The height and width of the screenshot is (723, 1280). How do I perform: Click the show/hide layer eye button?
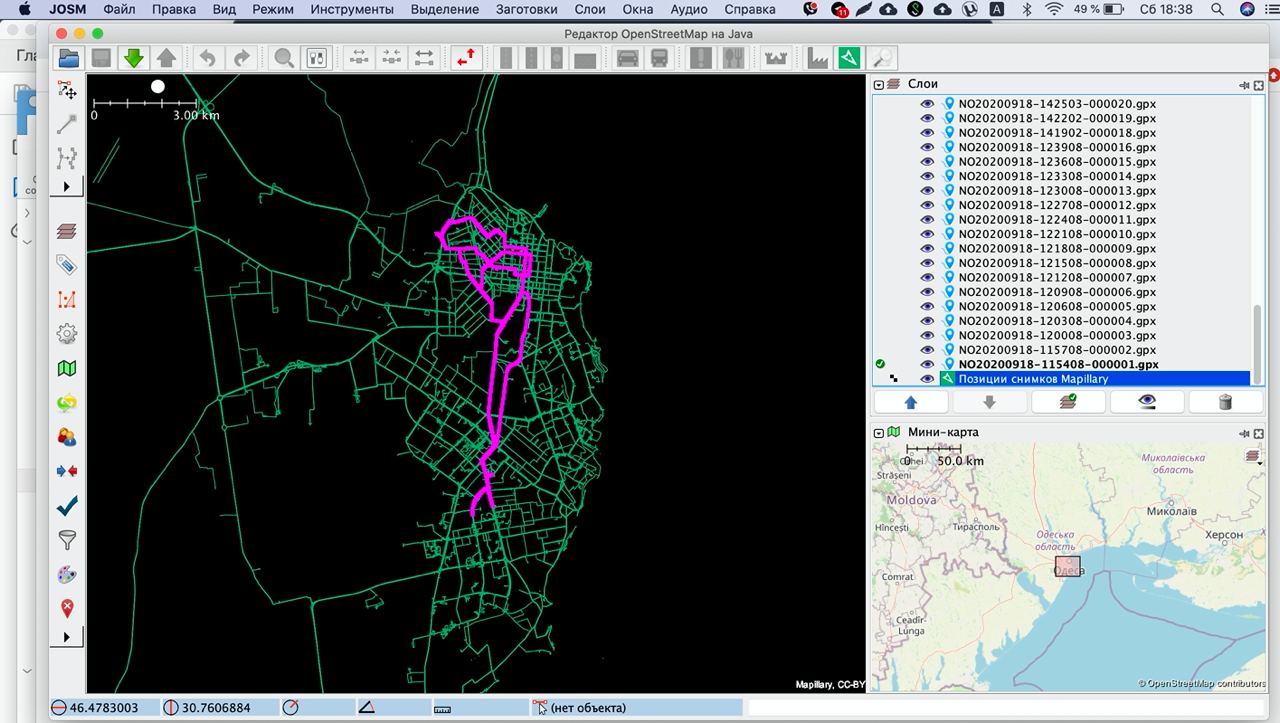tap(1147, 402)
